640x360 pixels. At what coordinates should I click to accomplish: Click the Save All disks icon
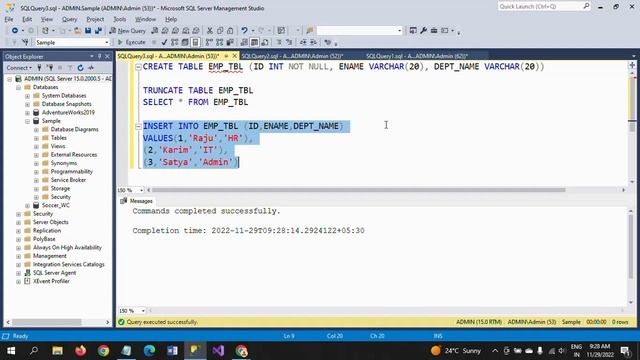(x=98, y=31)
